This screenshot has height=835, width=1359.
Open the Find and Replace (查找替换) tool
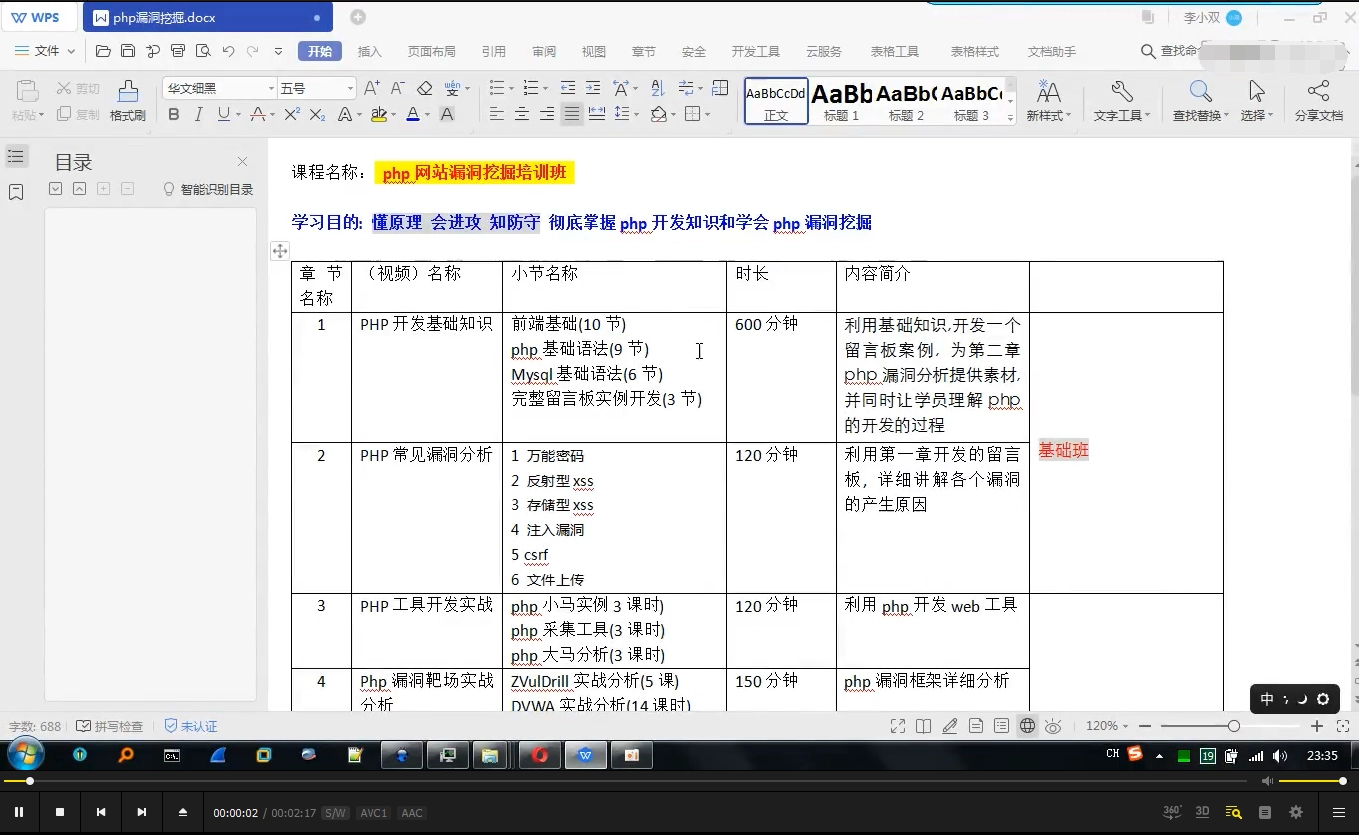[x=1199, y=96]
